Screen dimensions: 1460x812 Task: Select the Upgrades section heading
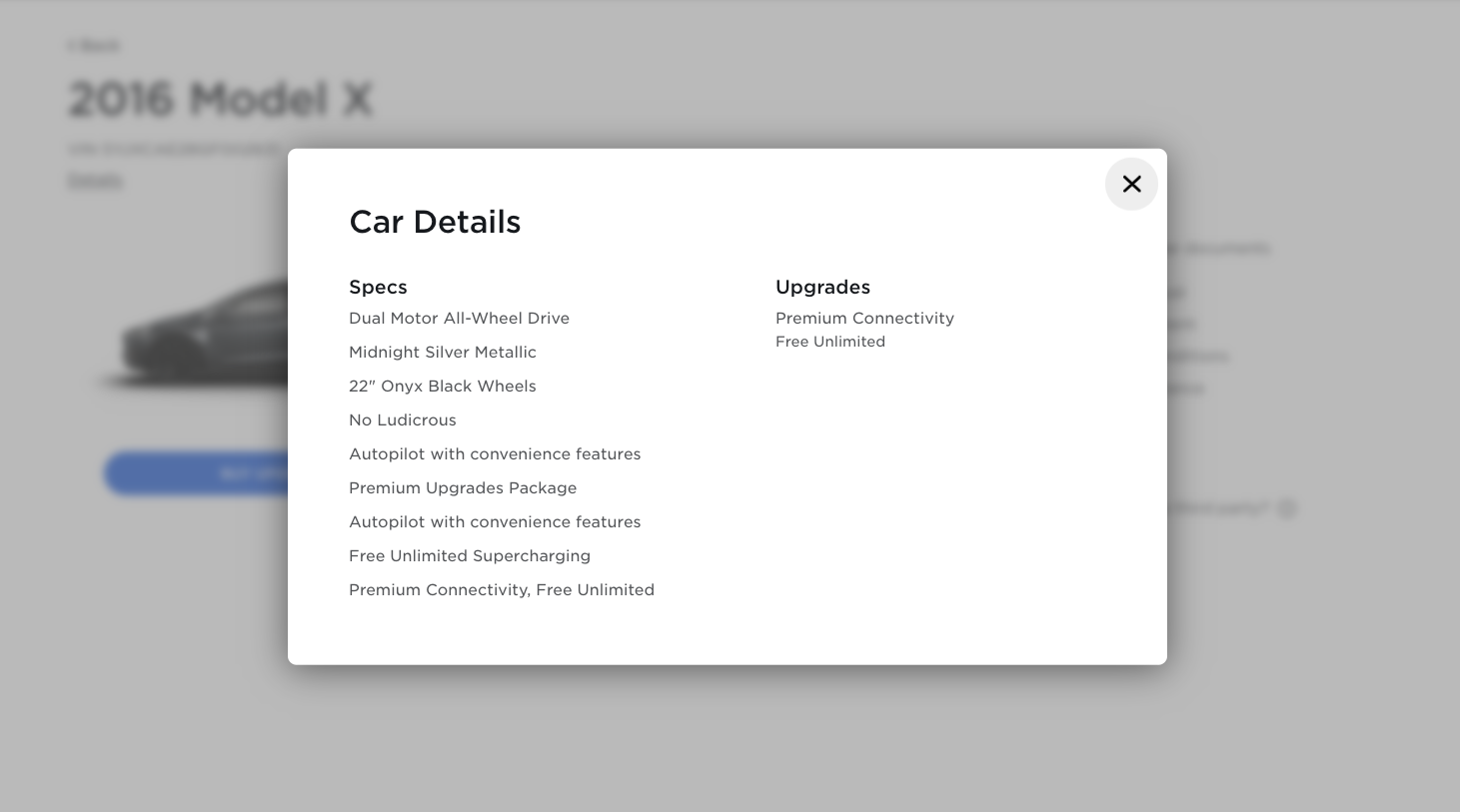pyautogui.click(x=822, y=287)
